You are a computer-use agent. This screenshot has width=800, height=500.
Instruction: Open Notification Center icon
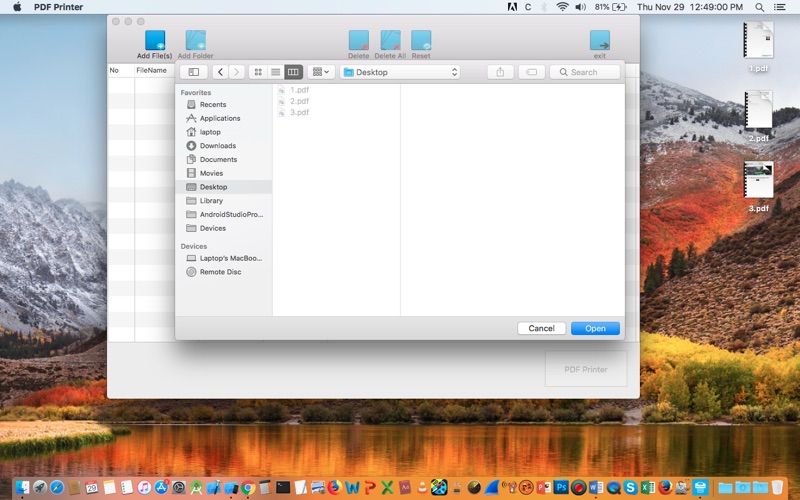(x=779, y=7)
